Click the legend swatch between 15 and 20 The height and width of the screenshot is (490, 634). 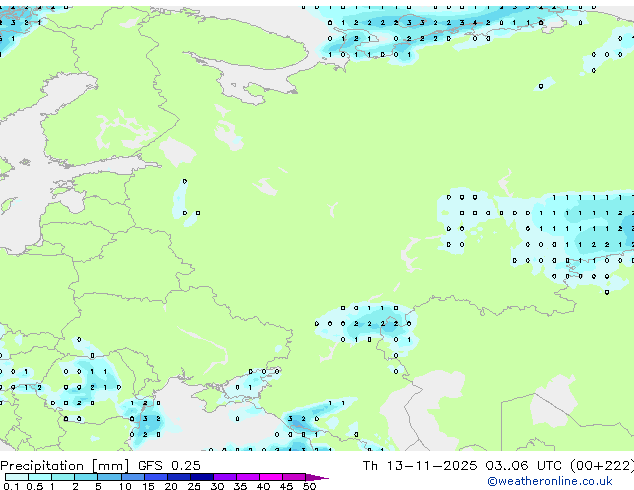pyautogui.click(x=156, y=477)
